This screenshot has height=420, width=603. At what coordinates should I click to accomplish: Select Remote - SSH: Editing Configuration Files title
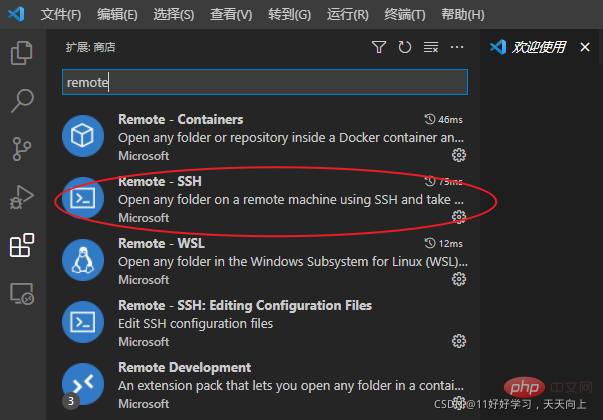245,305
